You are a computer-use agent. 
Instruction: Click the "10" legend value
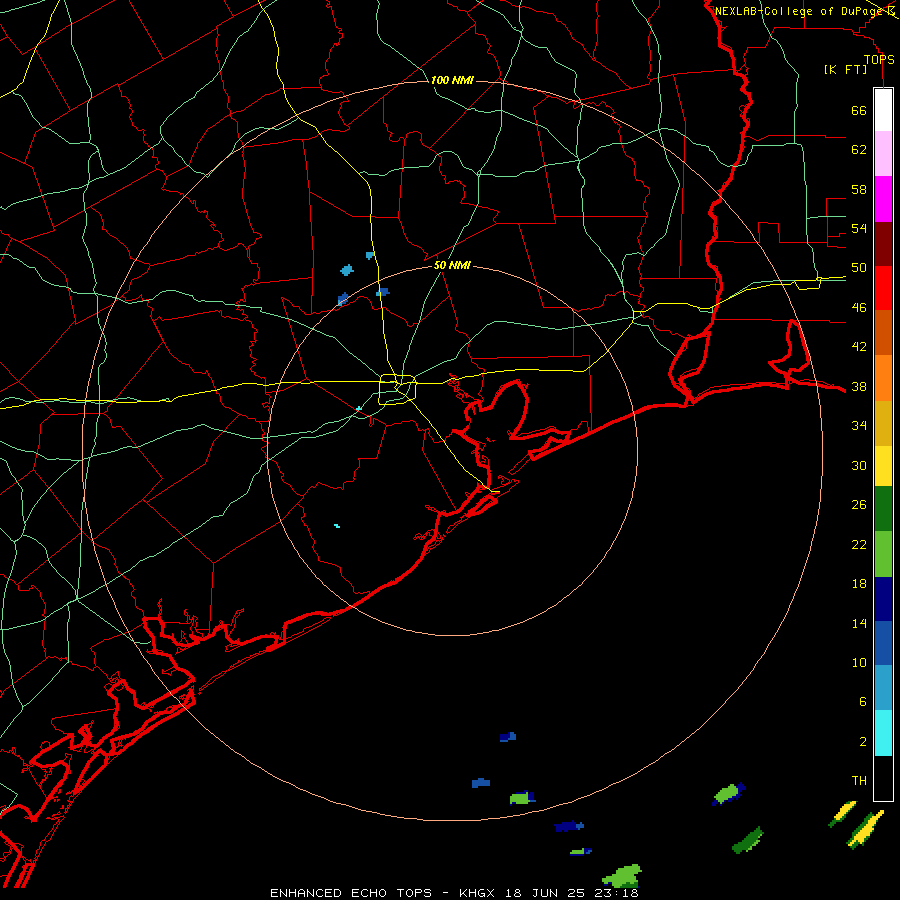[x=859, y=663]
